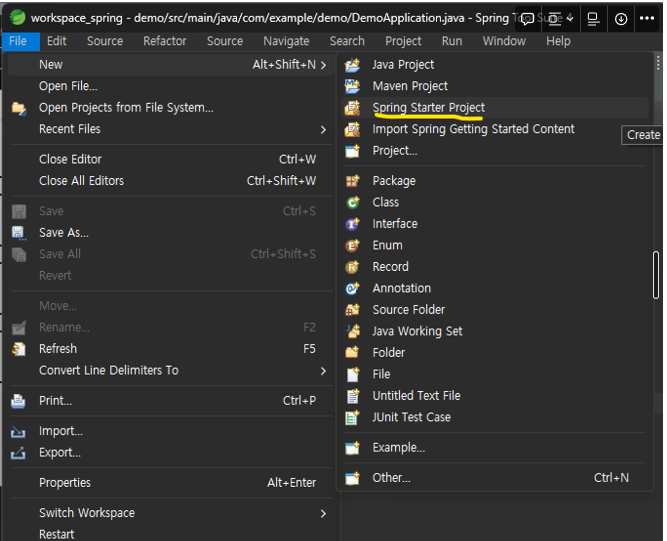Viewport: 667px width, 541px height.
Task: Click the Project... wizard icon
Action: (x=352, y=151)
